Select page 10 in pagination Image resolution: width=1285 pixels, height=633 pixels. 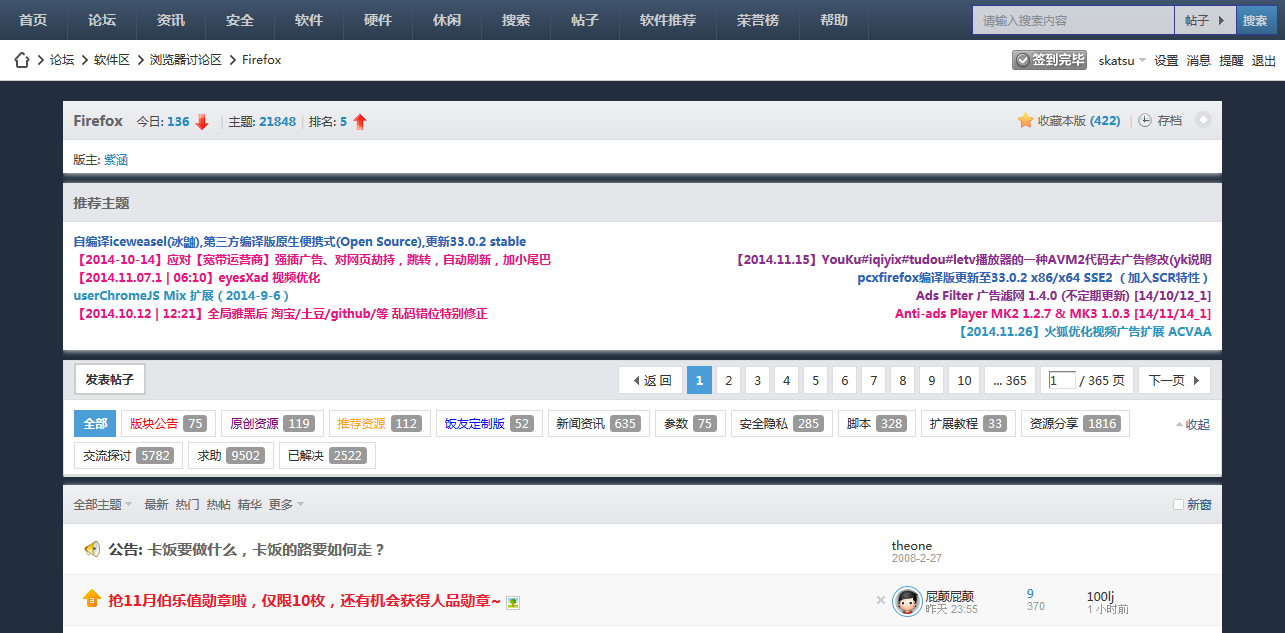(x=964, y=380)
